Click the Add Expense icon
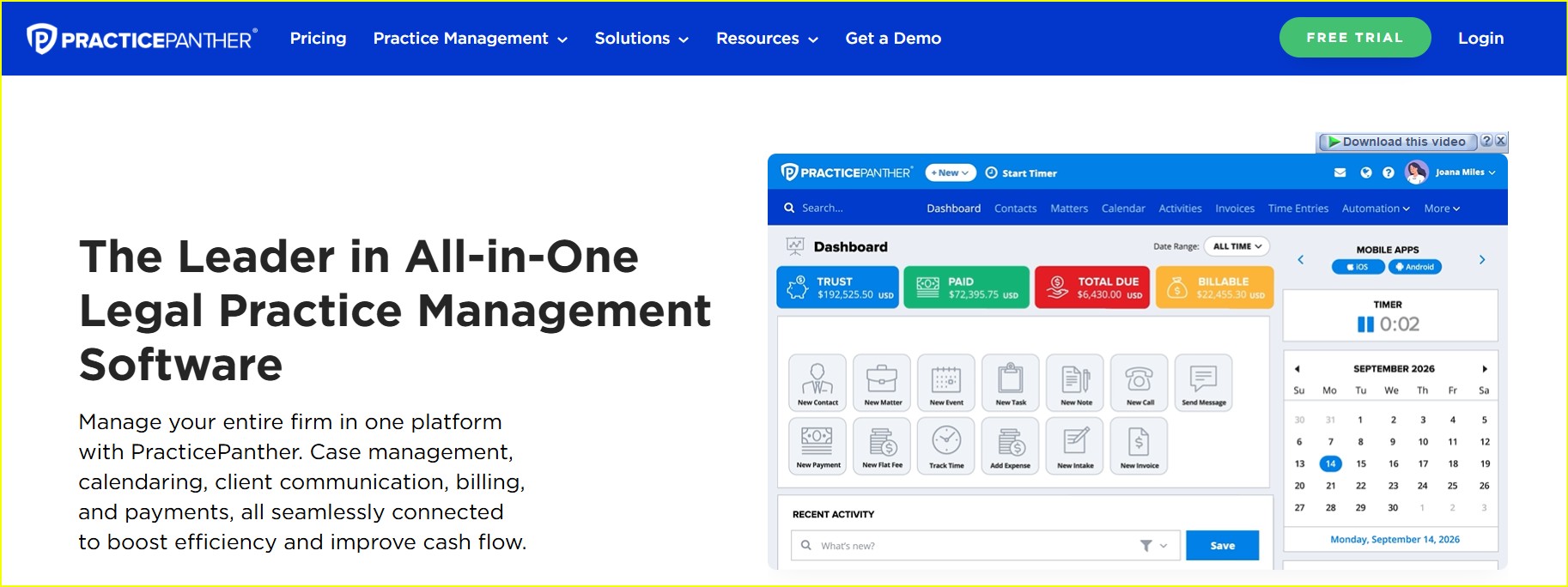 click(x=1011, y=446)
